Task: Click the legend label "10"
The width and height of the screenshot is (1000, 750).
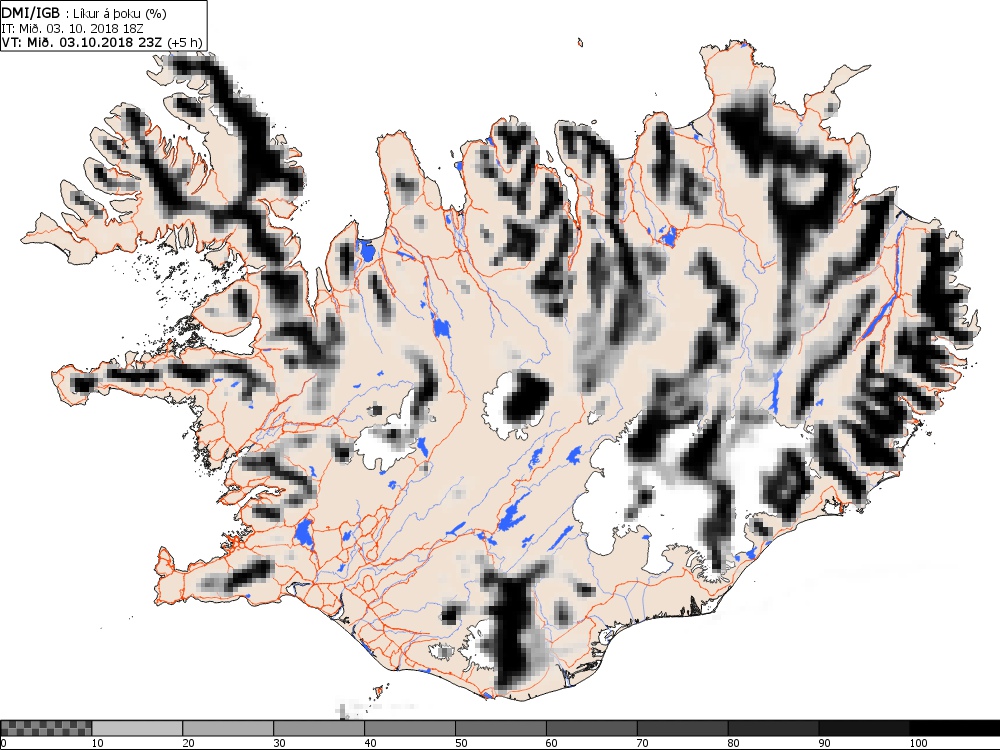Action: point(98,743)
